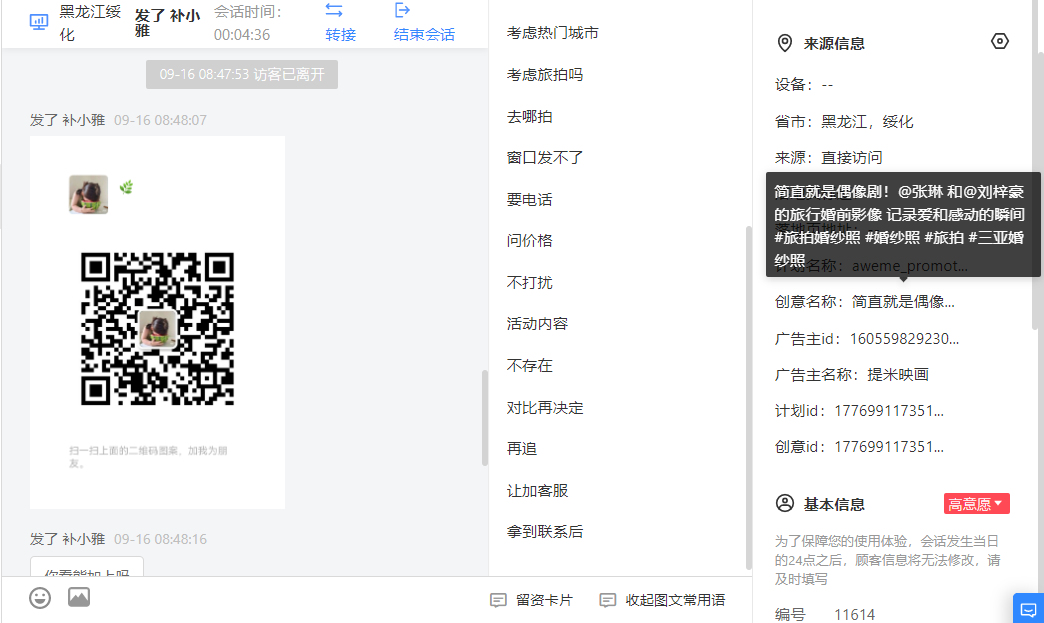The image size is (1044, 623).
Task: Select quick phrase 去哪拍
Action: [529, 116]
